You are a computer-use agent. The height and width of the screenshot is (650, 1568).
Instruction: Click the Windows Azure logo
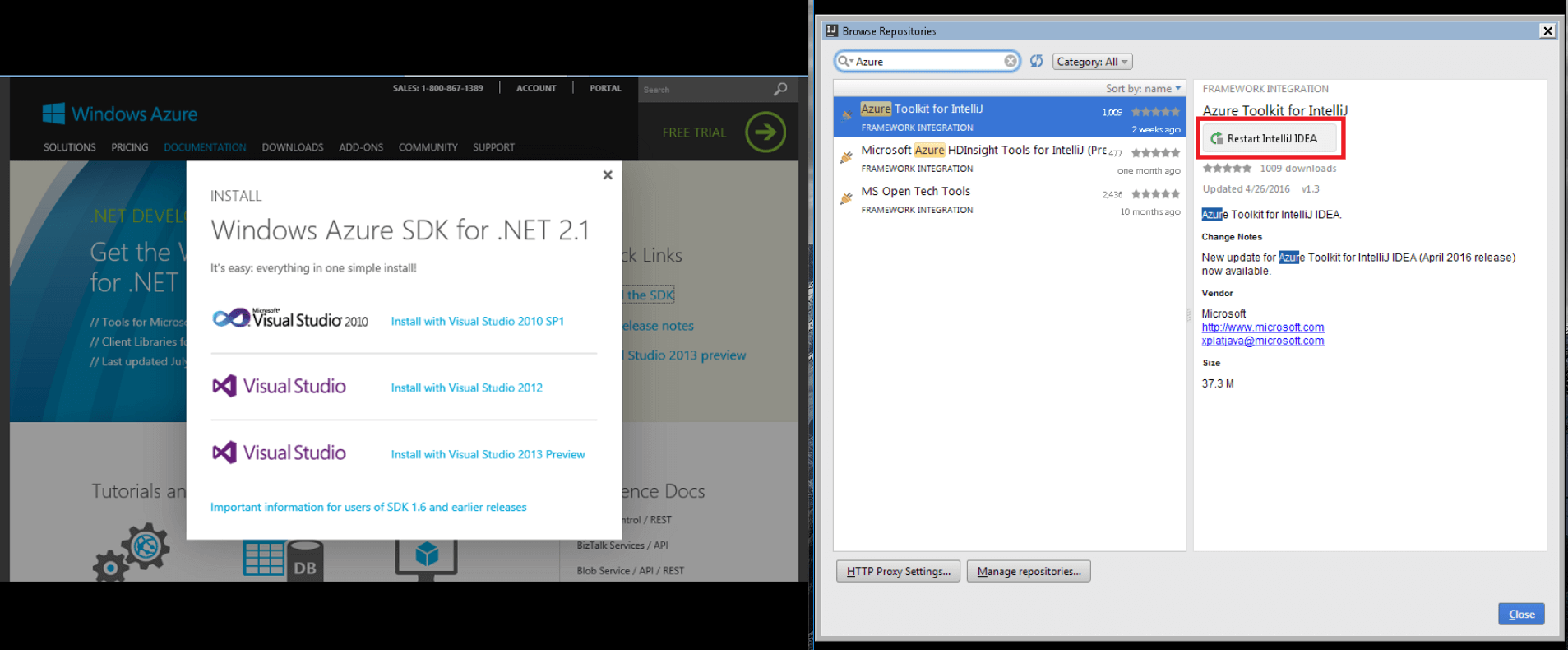coord(120,114)
